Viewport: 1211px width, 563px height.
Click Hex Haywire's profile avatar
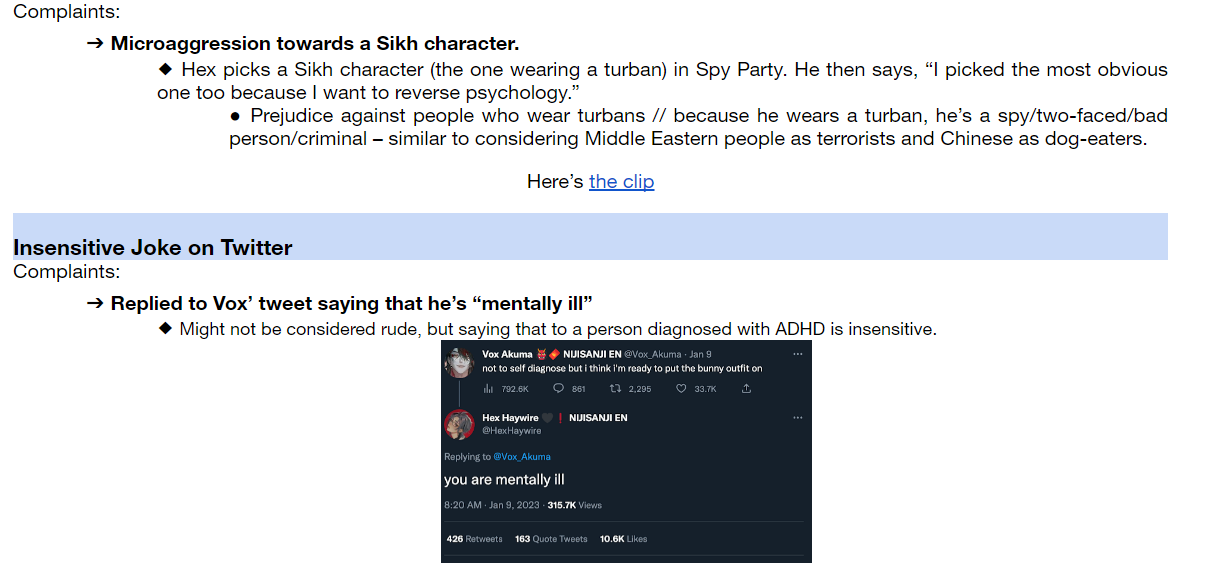[459, 424]
